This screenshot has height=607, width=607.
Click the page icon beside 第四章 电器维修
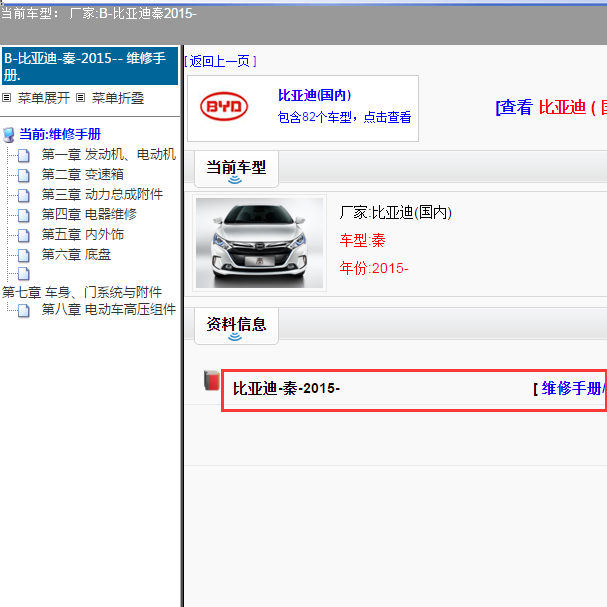click(24, 216)
